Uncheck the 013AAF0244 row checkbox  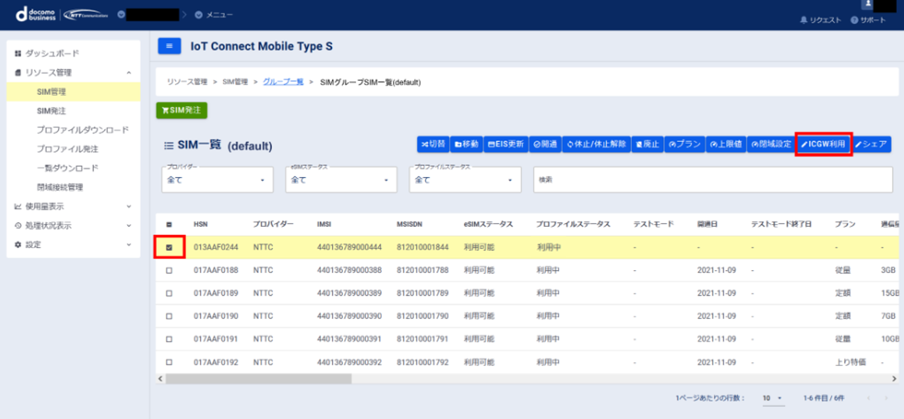click(168, 247)
